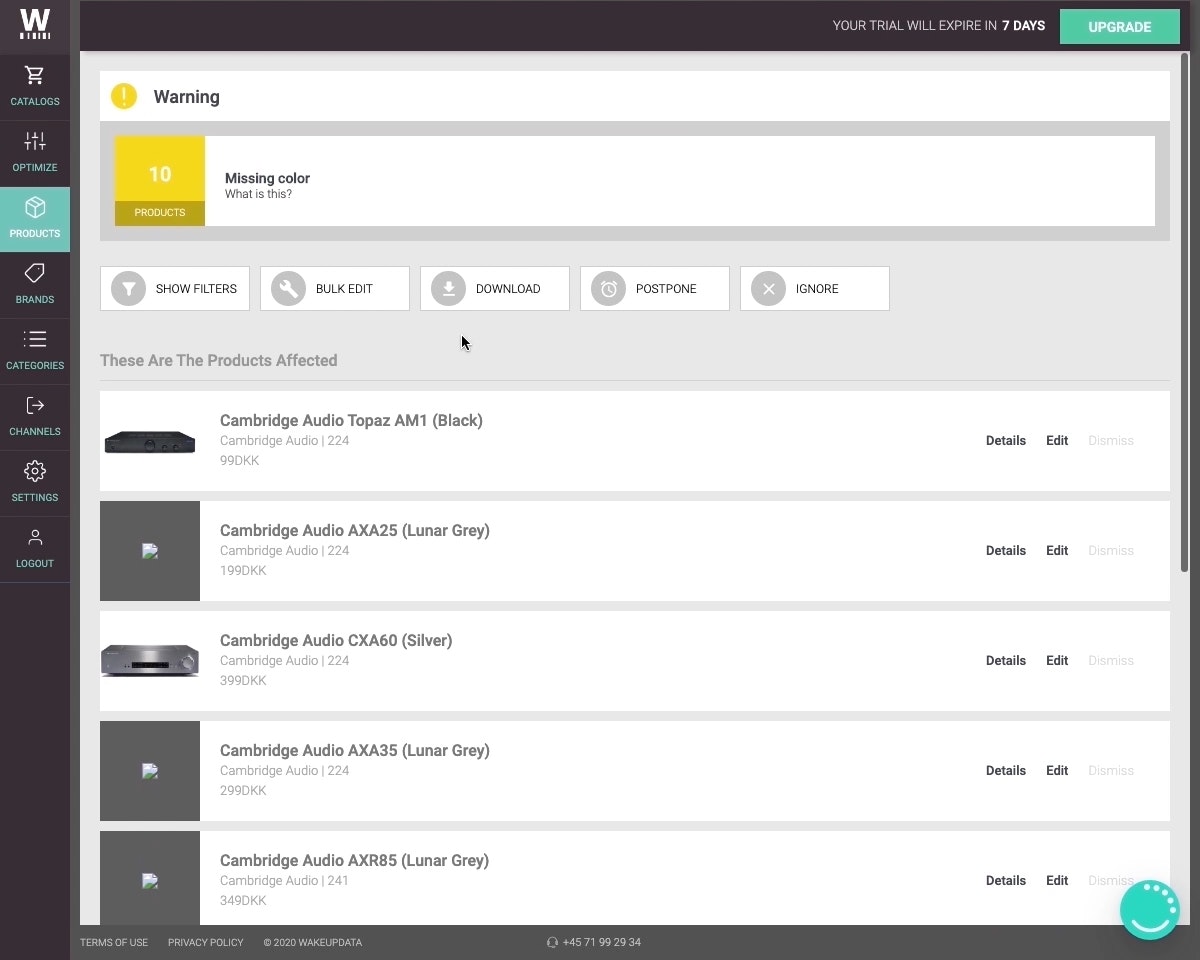Click the AXA25 broken image thumbnail

click(150, 551)
